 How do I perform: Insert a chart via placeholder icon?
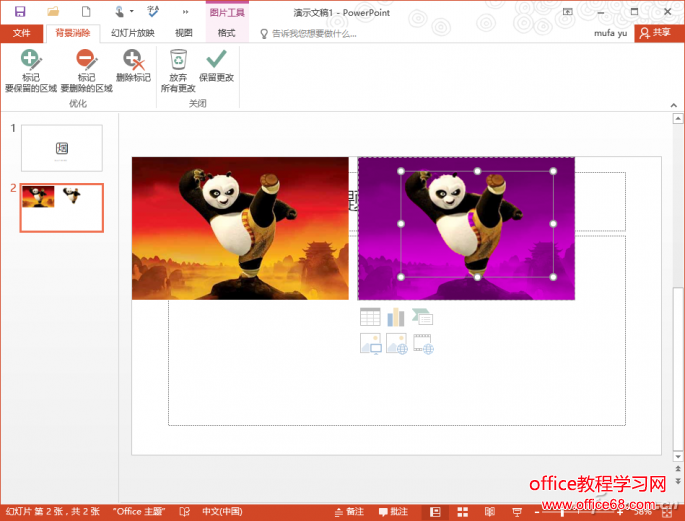coord(396,317)
